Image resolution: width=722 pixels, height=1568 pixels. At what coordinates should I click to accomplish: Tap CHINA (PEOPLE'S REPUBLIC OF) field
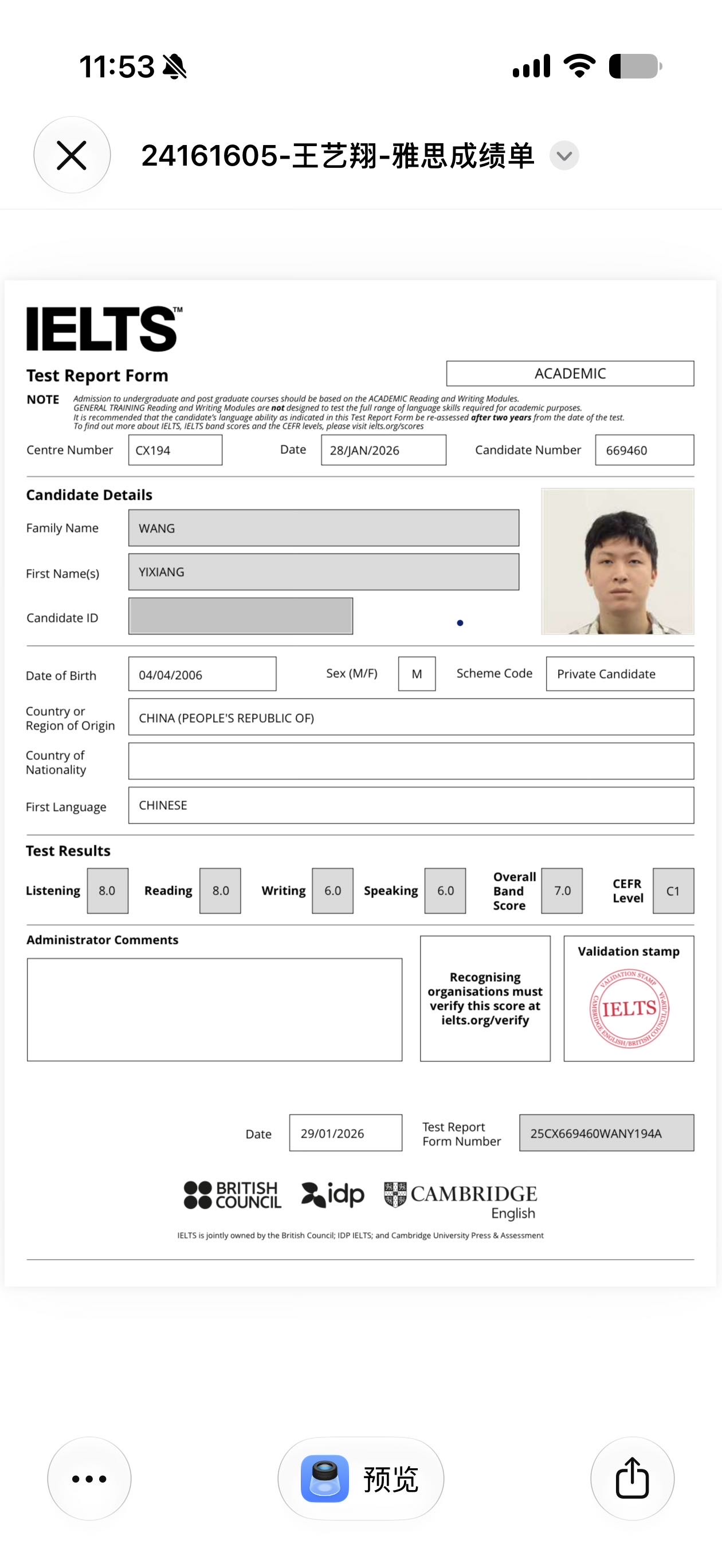tap(411, 717)
